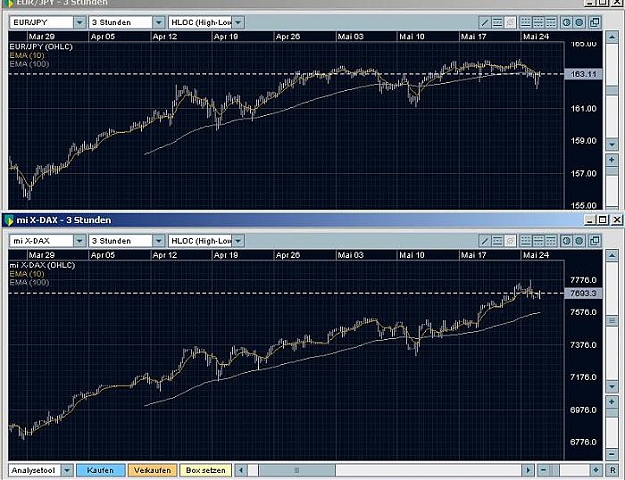Open the 3 Stunden dropdown in X-DAX window

coord(159,241)
